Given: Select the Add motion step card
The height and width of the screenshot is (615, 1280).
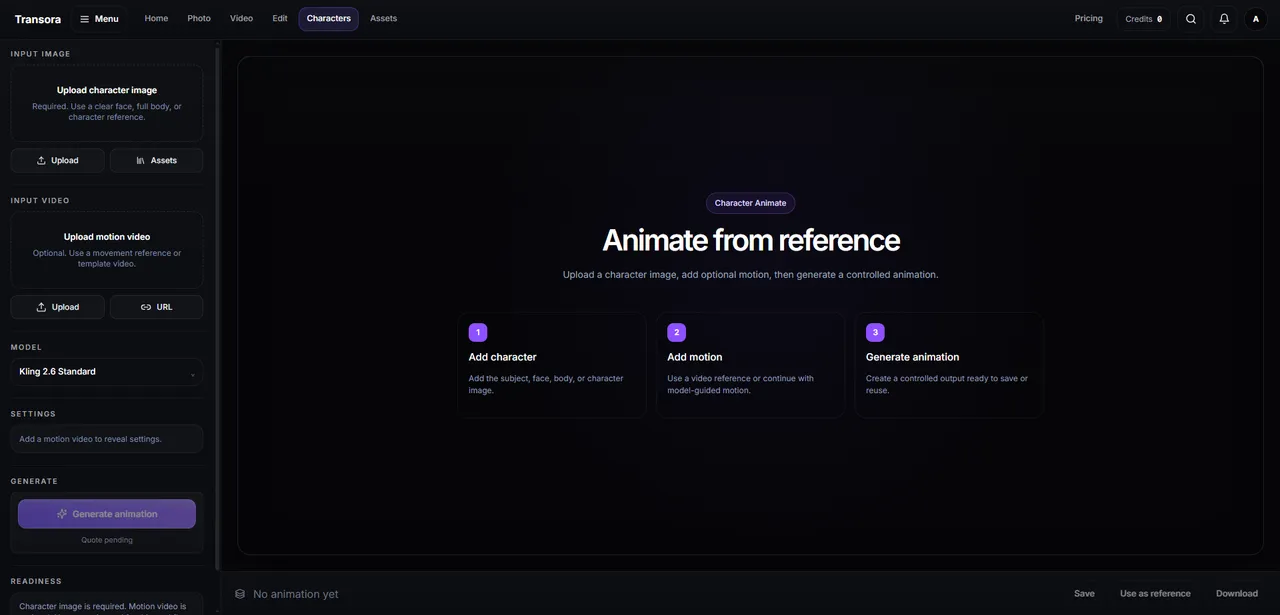Looking at the screenshot, I should click(750, 365).
